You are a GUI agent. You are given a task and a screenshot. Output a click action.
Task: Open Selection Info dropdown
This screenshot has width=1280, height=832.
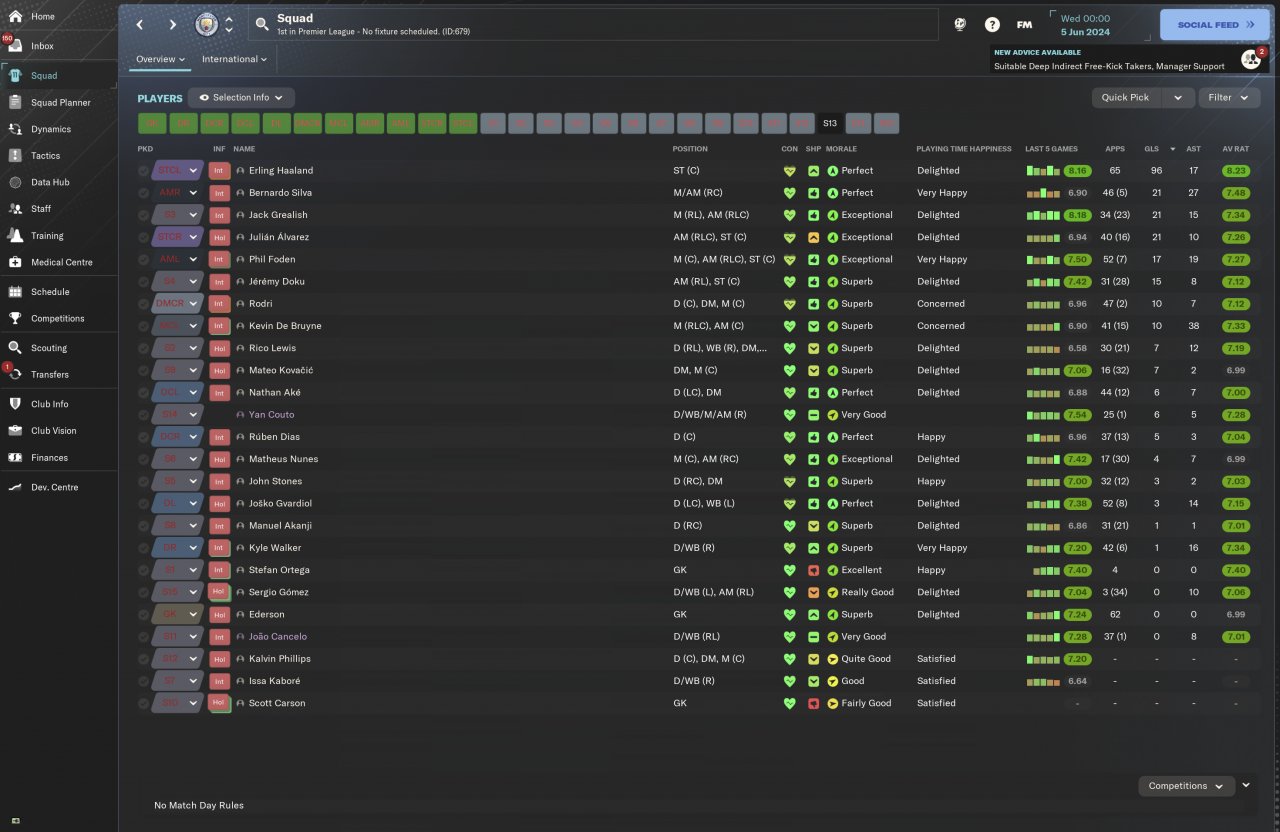point(241,98)
